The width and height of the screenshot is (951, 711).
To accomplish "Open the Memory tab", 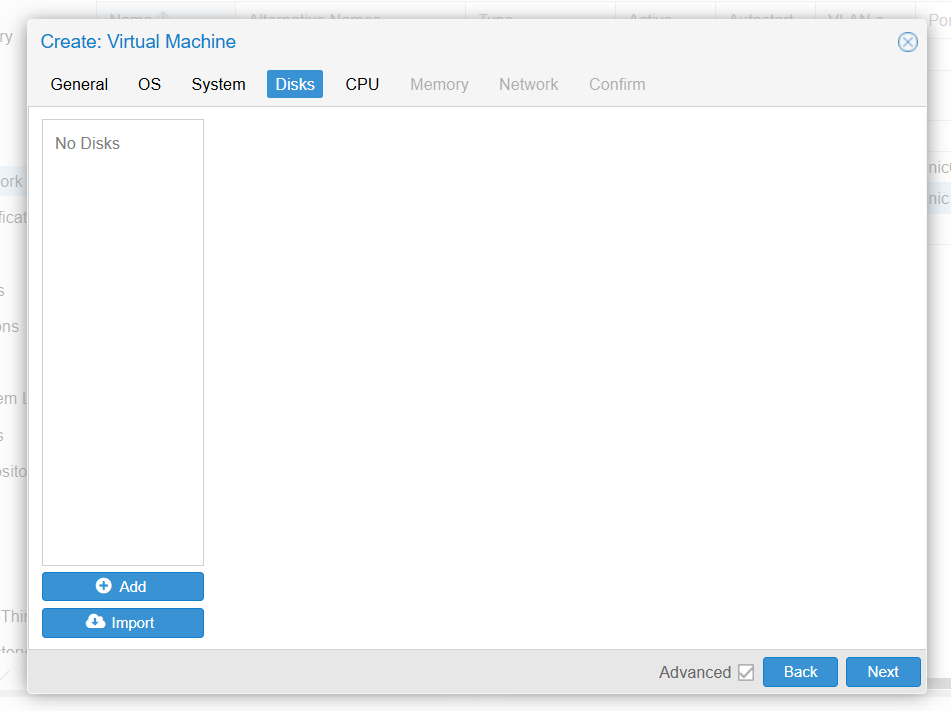I will click(x=439, y=84).
